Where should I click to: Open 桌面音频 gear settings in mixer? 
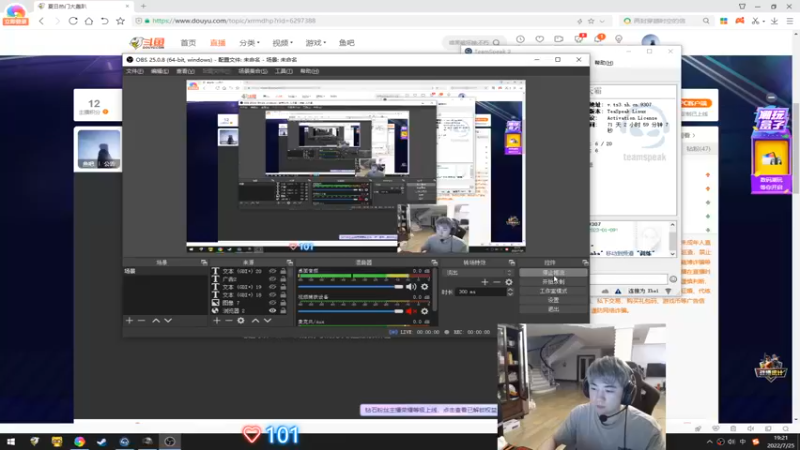[x=424, y=287]
